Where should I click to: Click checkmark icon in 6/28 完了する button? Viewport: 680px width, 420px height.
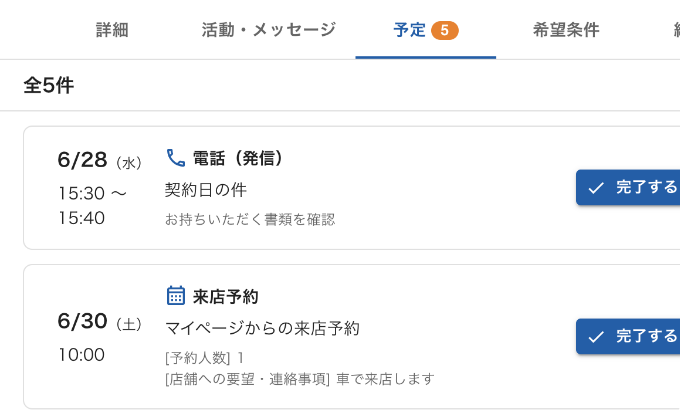point(596,188)
